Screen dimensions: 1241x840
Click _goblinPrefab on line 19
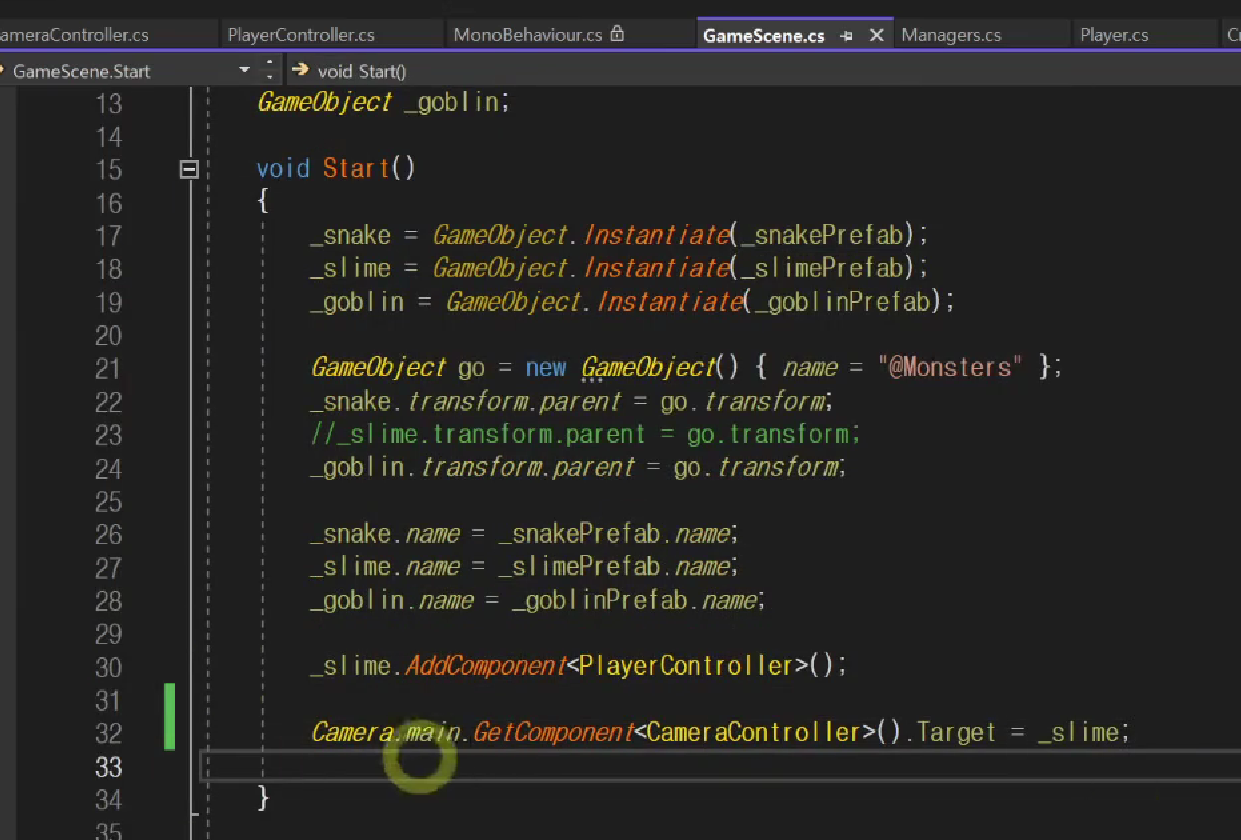click(x=843, y=302)
